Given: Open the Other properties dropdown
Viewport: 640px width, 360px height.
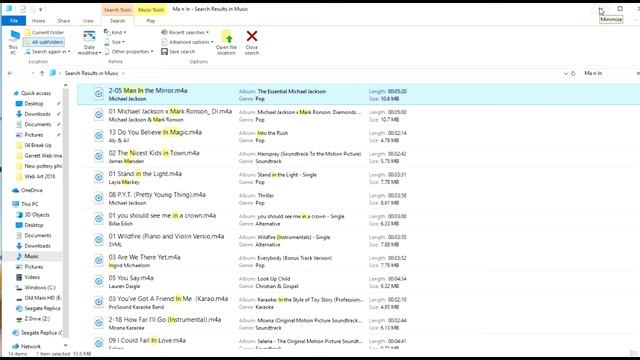Looking at the screenshot, I should (x=129, y=52).
